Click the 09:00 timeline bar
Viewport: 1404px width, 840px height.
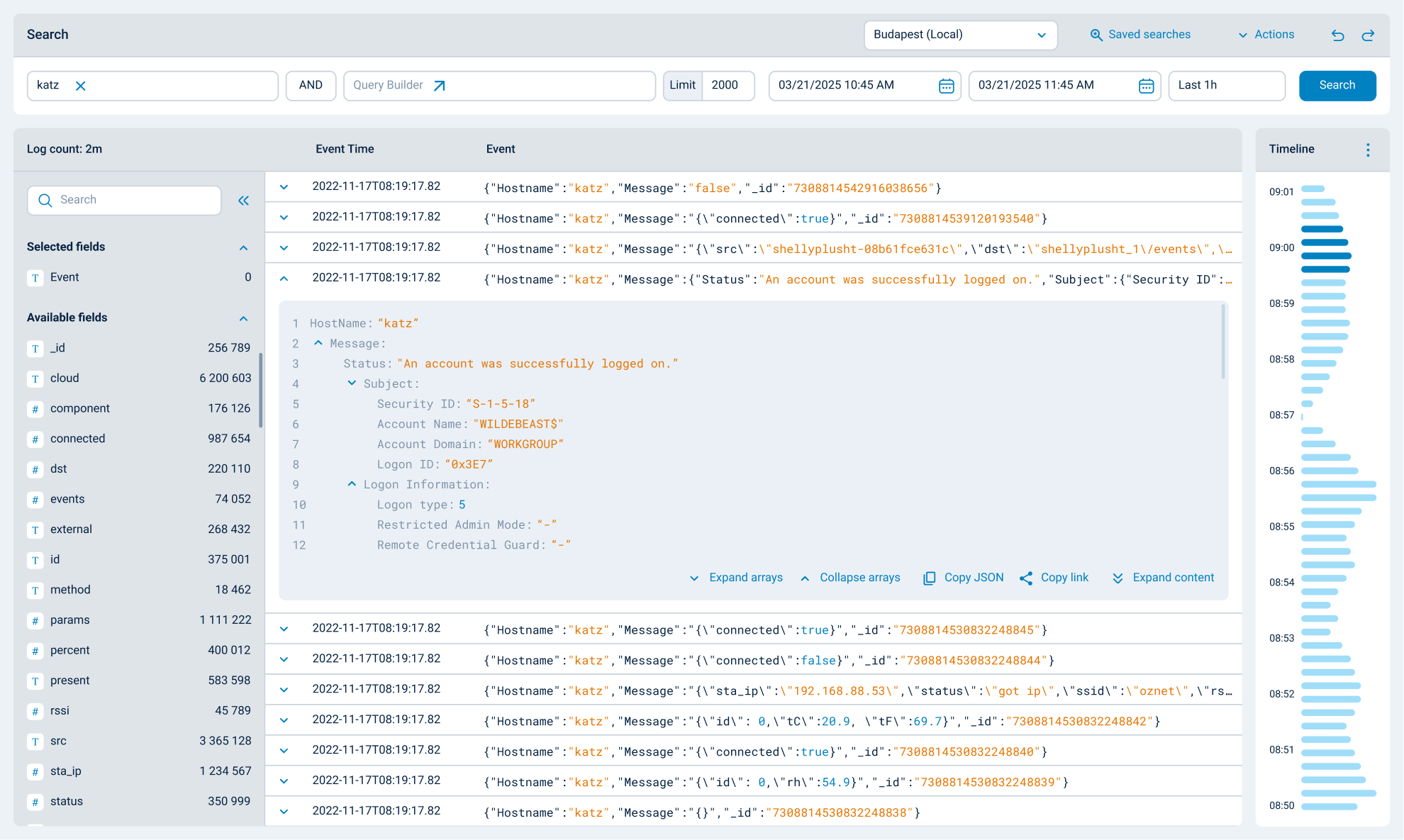(1325, 242)
